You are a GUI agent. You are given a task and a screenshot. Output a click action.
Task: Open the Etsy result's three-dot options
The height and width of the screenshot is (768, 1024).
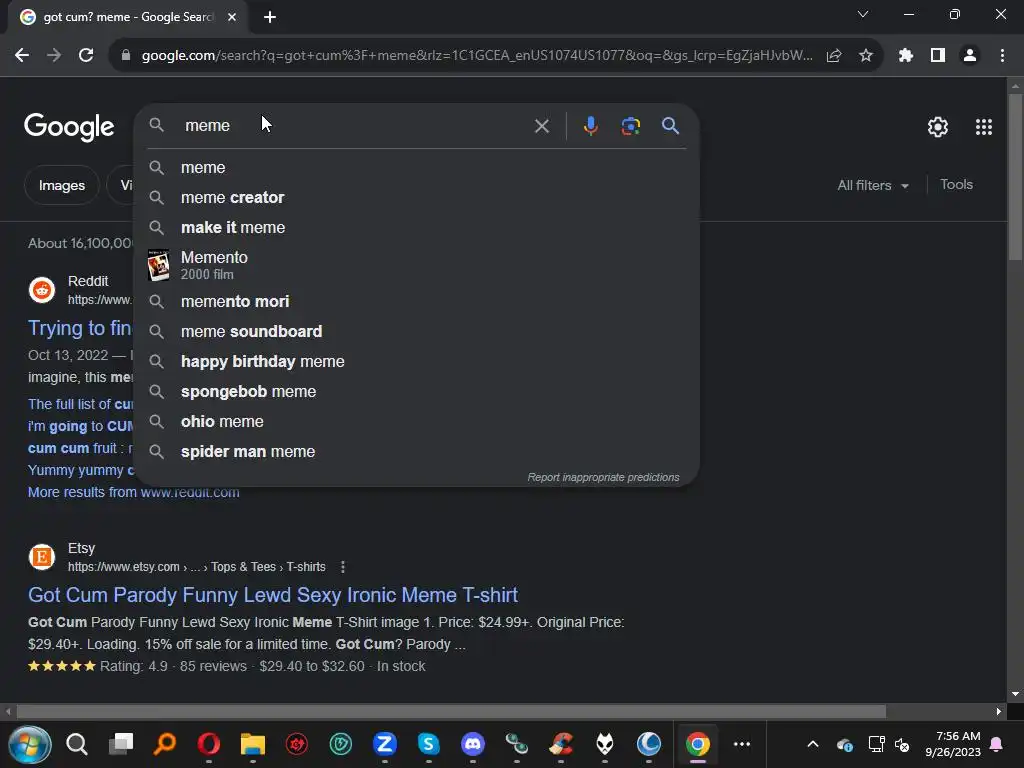(343, 567)
